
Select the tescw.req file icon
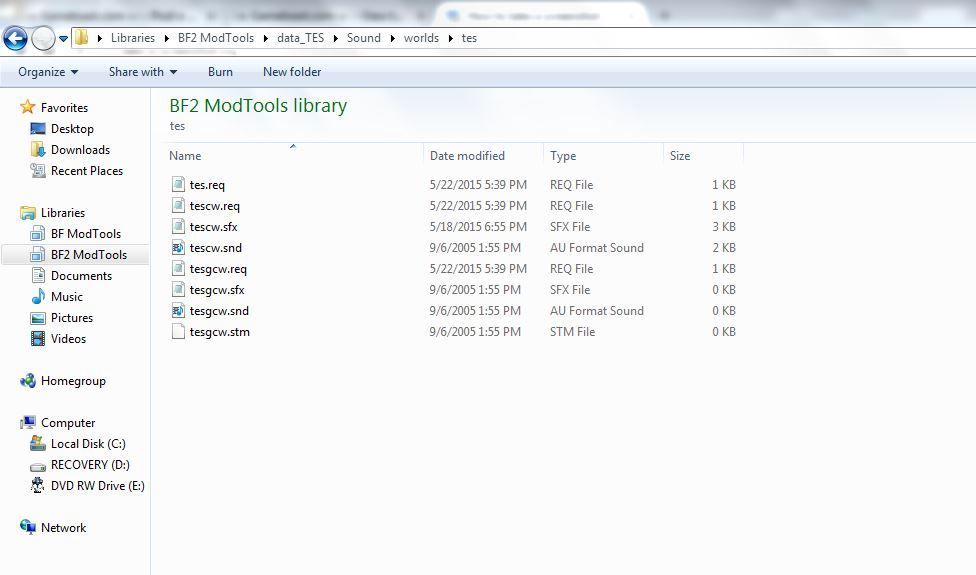(178, 205)
